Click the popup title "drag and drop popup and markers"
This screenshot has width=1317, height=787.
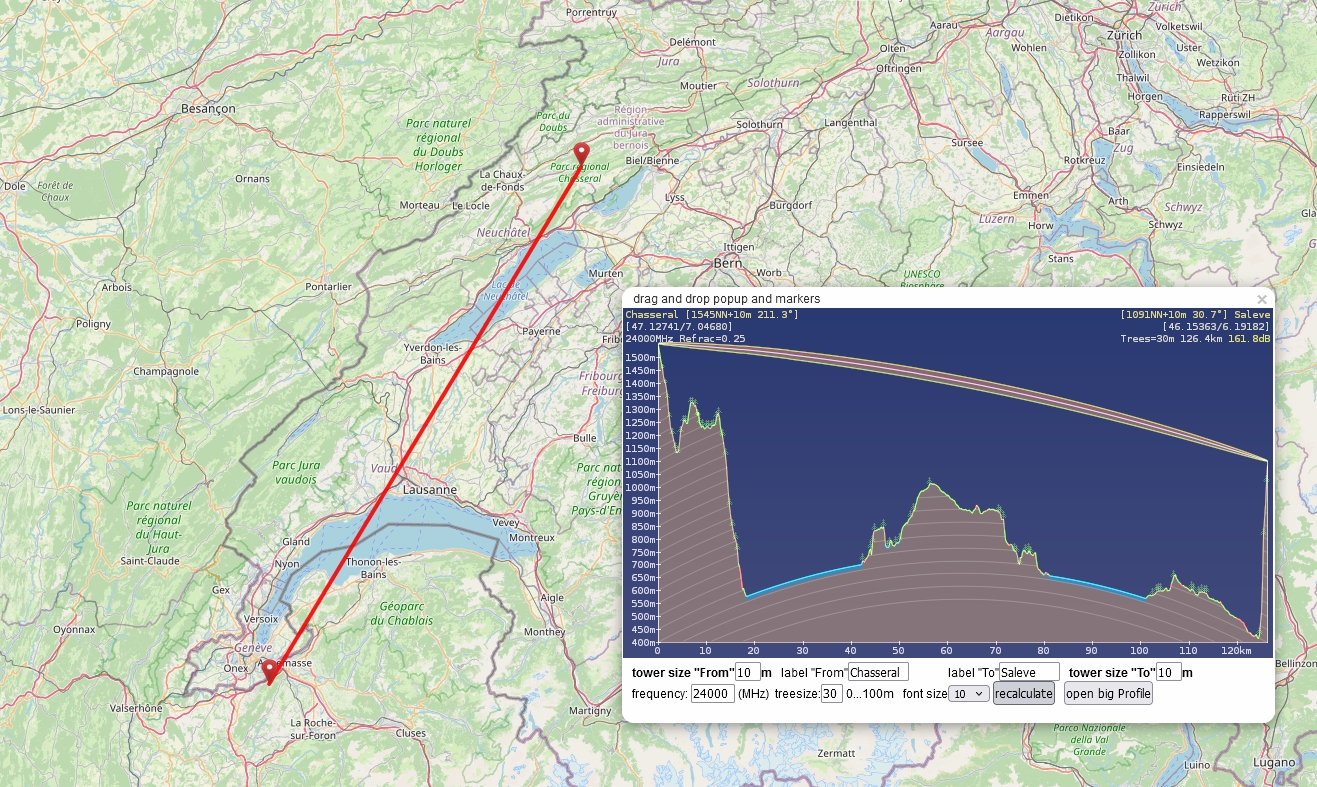click(x=726, y=299)
